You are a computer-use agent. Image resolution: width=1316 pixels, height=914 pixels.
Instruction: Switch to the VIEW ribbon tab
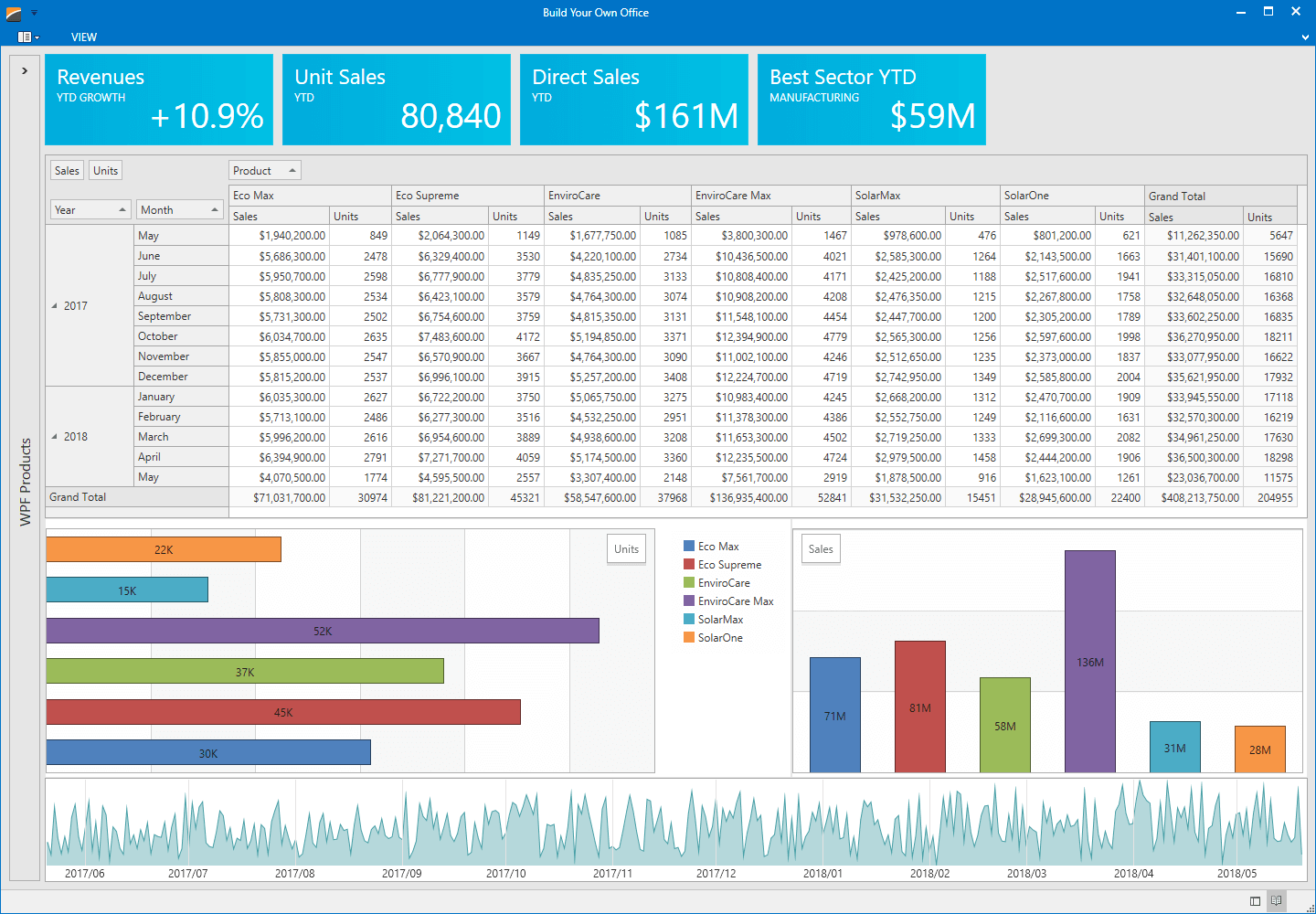84,37
